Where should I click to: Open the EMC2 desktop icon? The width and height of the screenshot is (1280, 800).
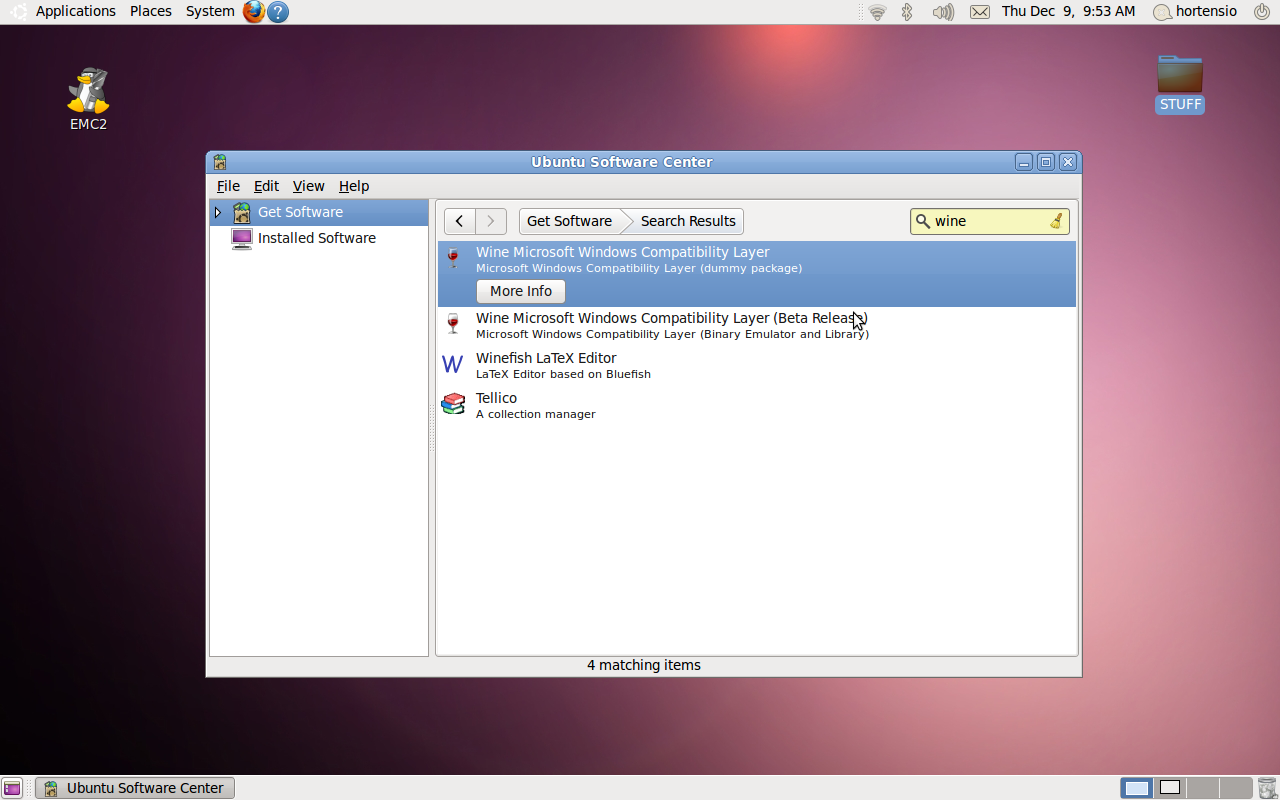pos(88,99)
